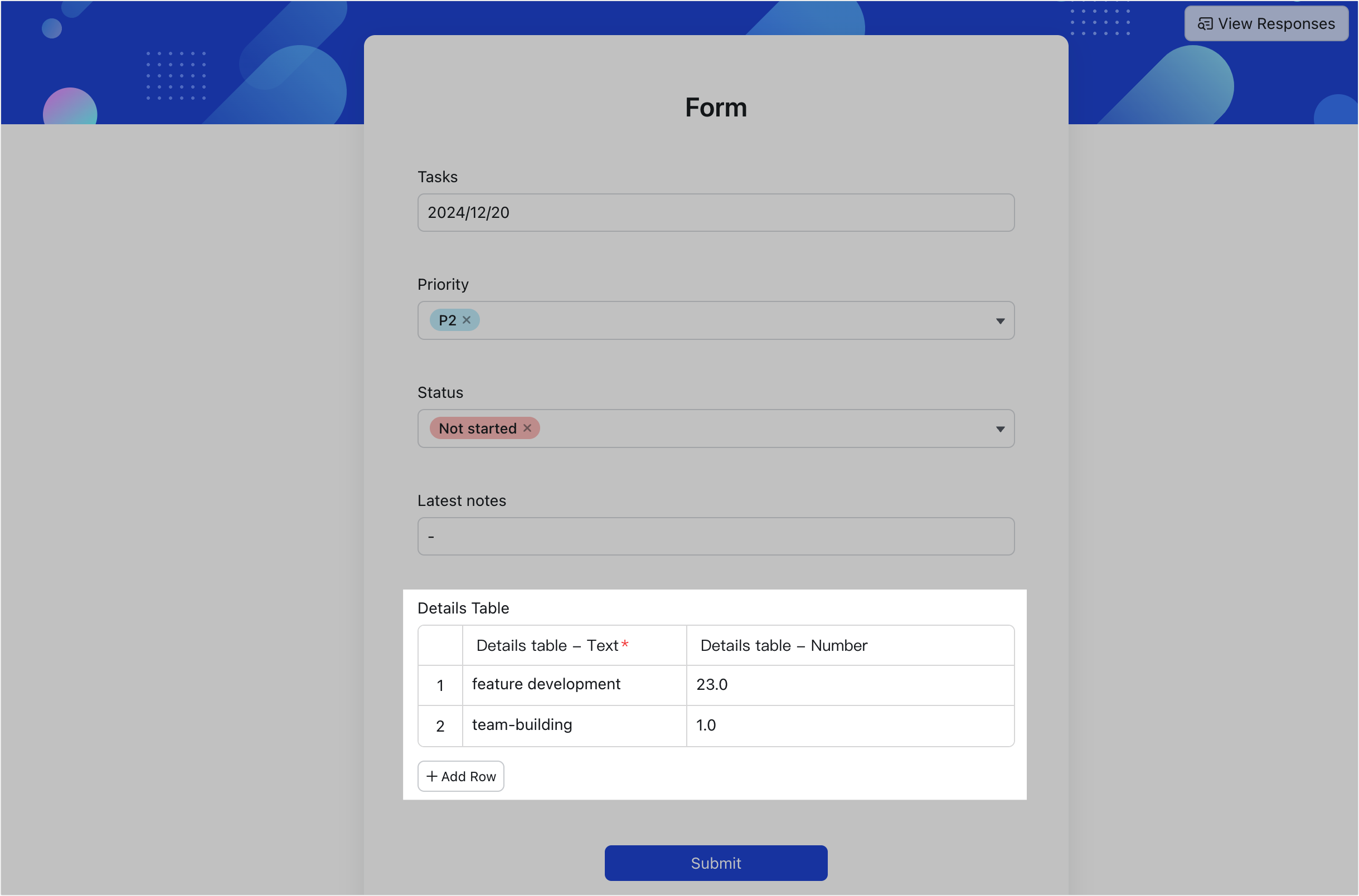Click the 23.0 number cell
The image size is (1359, 896).
click(x=851, y=685)
